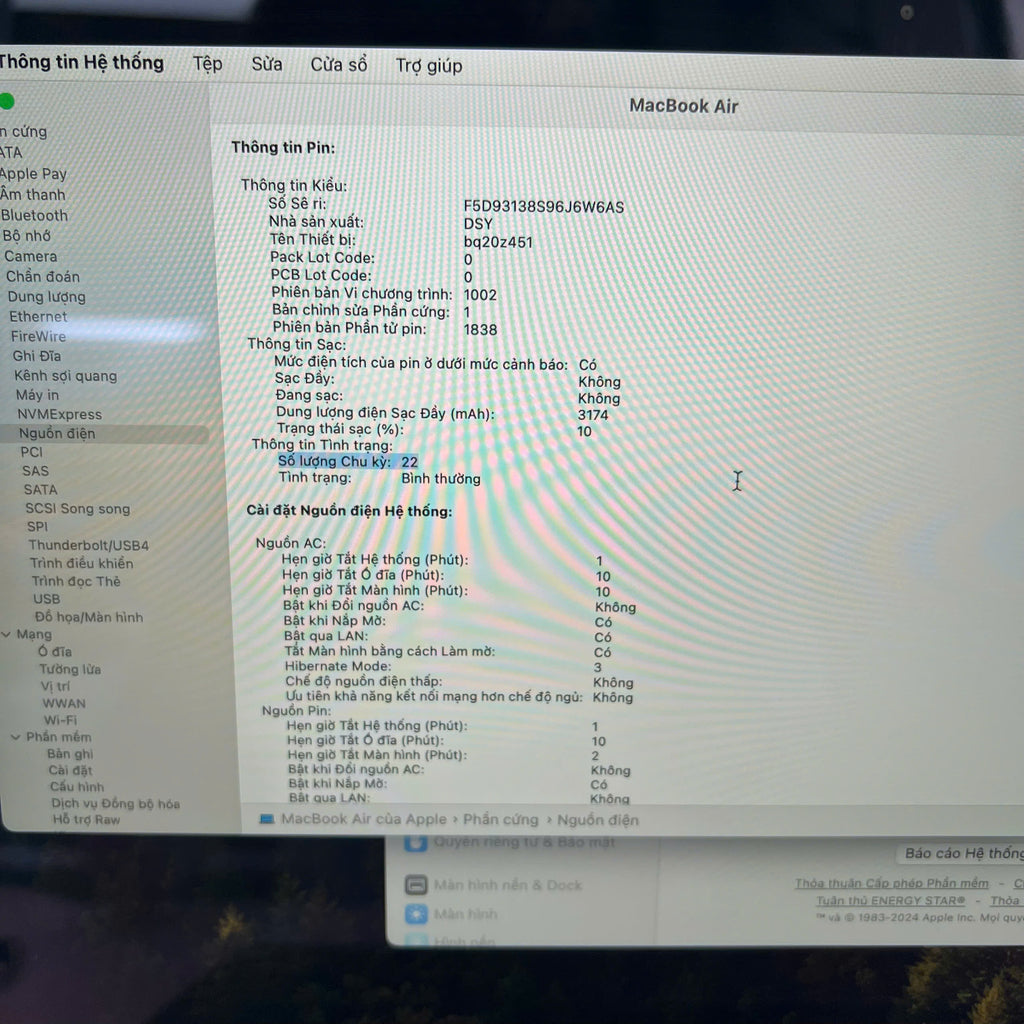
Task: Select Thunderbolt/USB4 in the sidebar
Action: (x=88, y=545)
